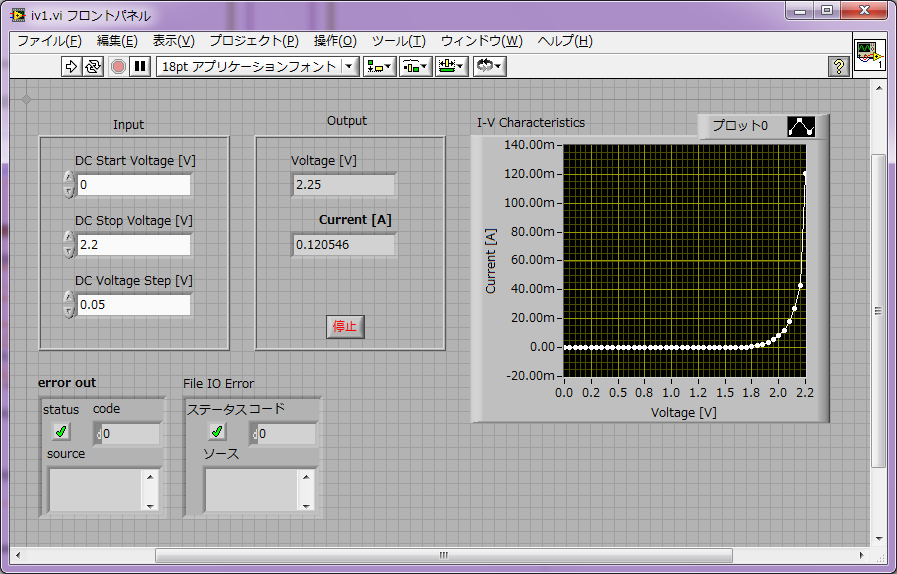Screen dimensions: 897x574
Task: Click the File IO Error ソース text box
Action: (x=252, y=490)
